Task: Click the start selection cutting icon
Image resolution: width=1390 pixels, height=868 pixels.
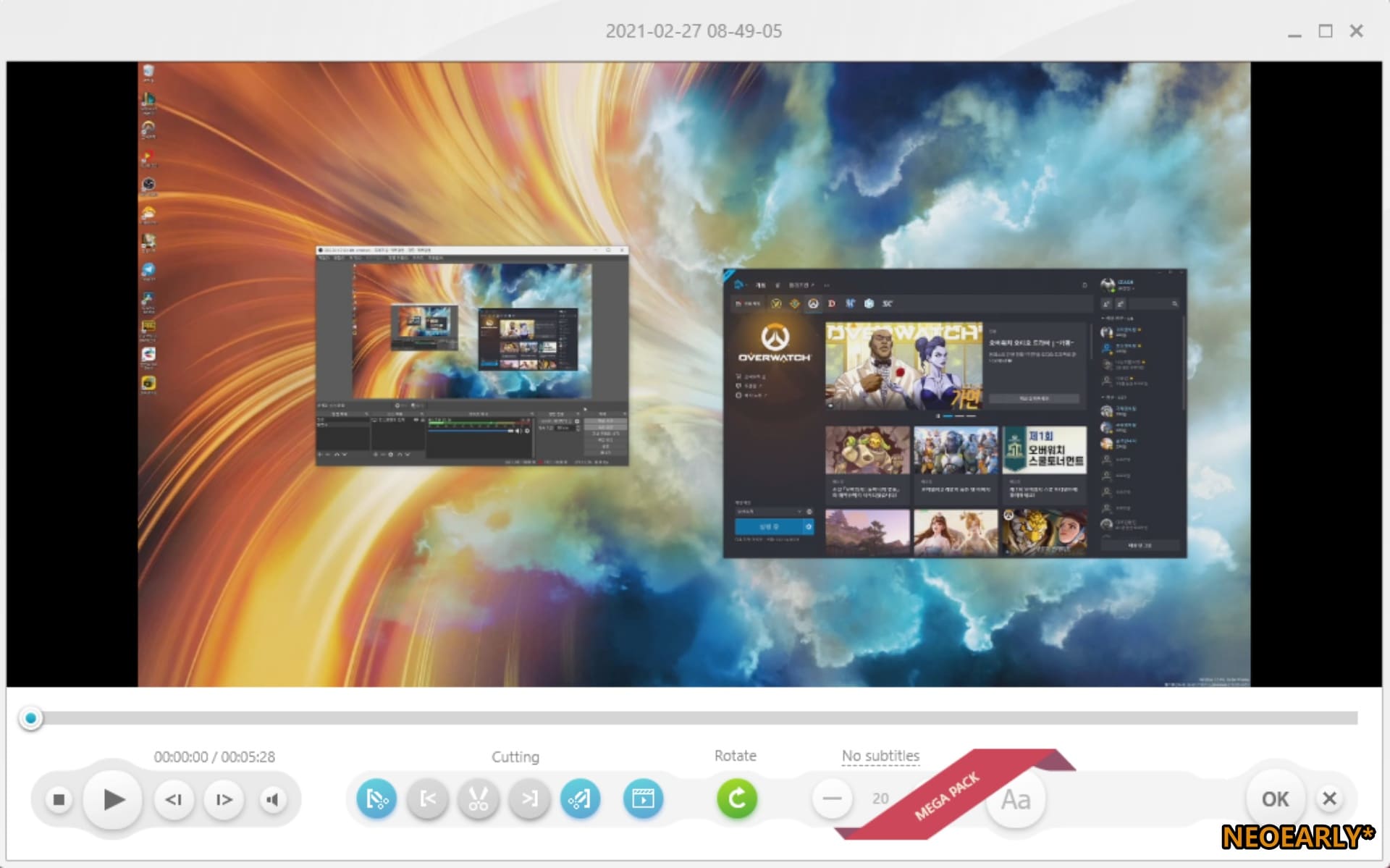Action: pos(376,799)
